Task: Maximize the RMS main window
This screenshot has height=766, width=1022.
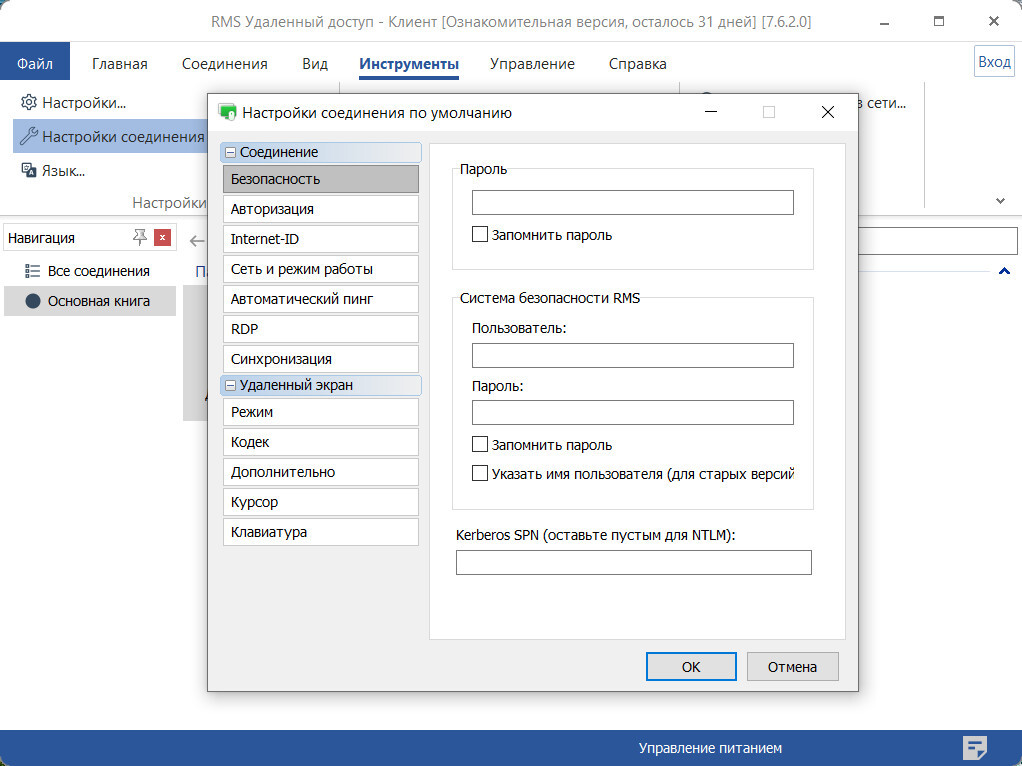Action: point(939,22)
